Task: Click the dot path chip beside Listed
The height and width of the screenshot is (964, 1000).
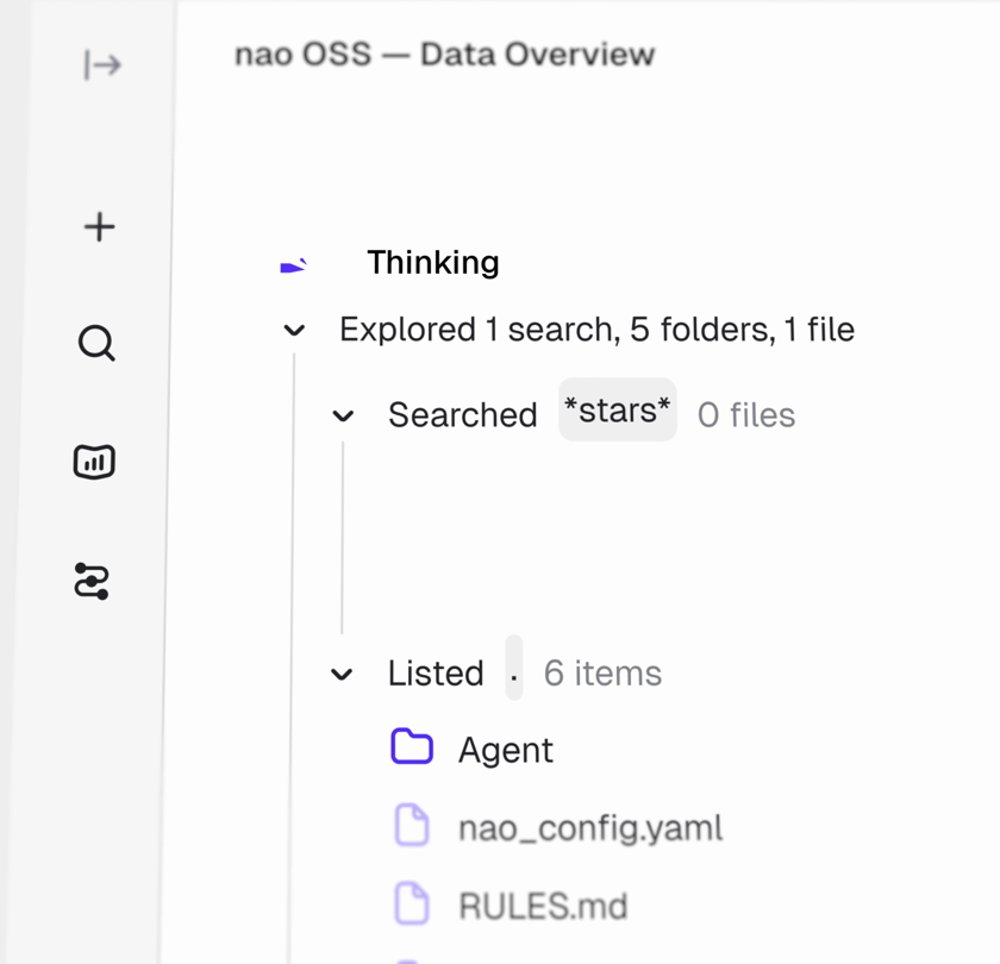Action: click(x=514, y=668)
